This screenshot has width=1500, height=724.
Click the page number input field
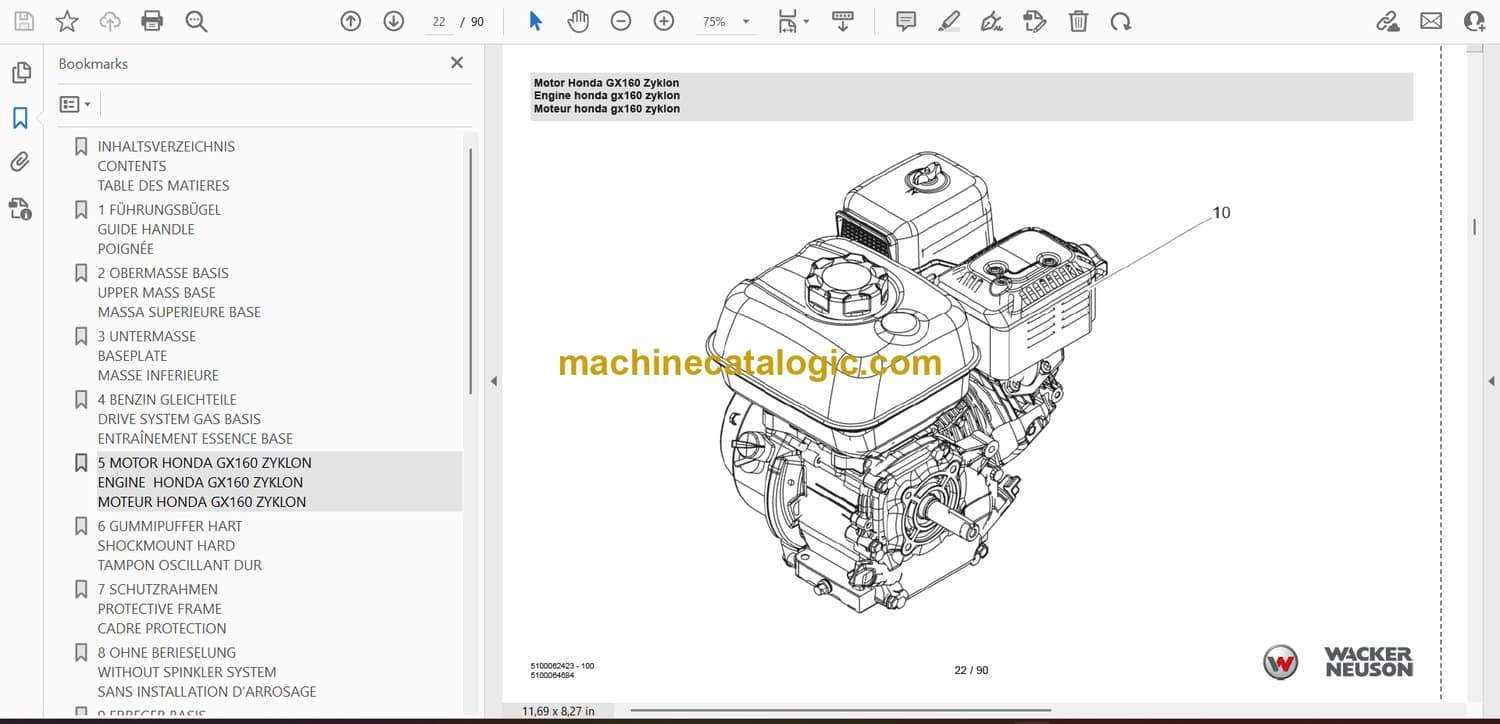438,21
